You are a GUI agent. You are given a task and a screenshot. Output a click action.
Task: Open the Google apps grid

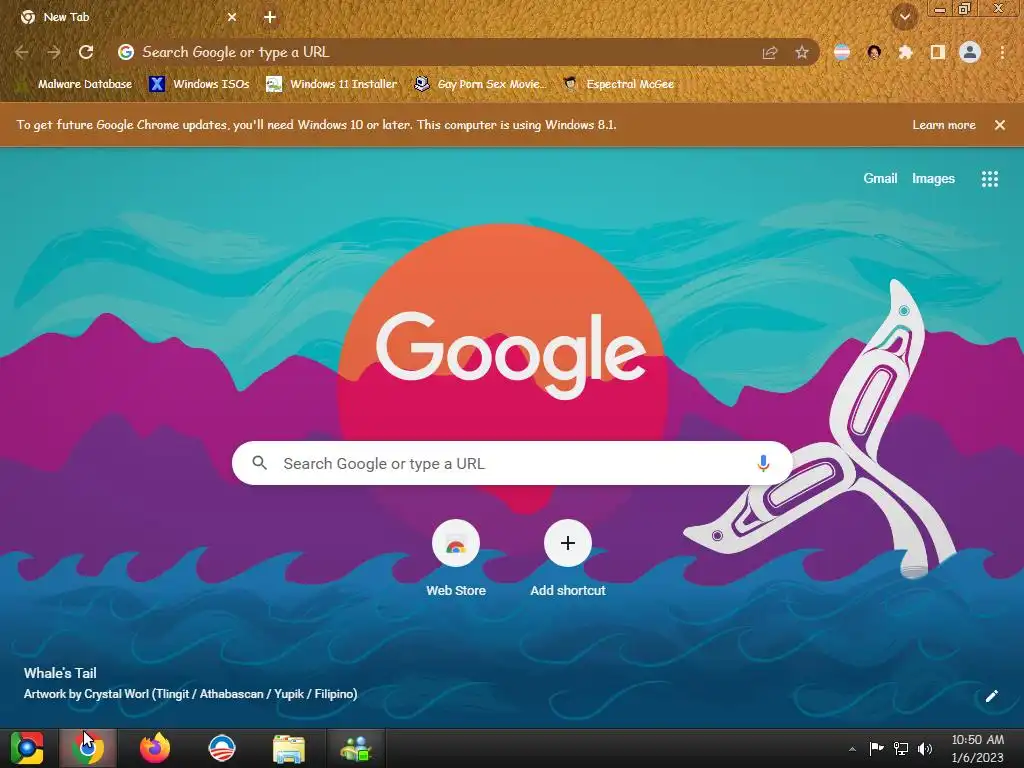(x=990, y=179)
